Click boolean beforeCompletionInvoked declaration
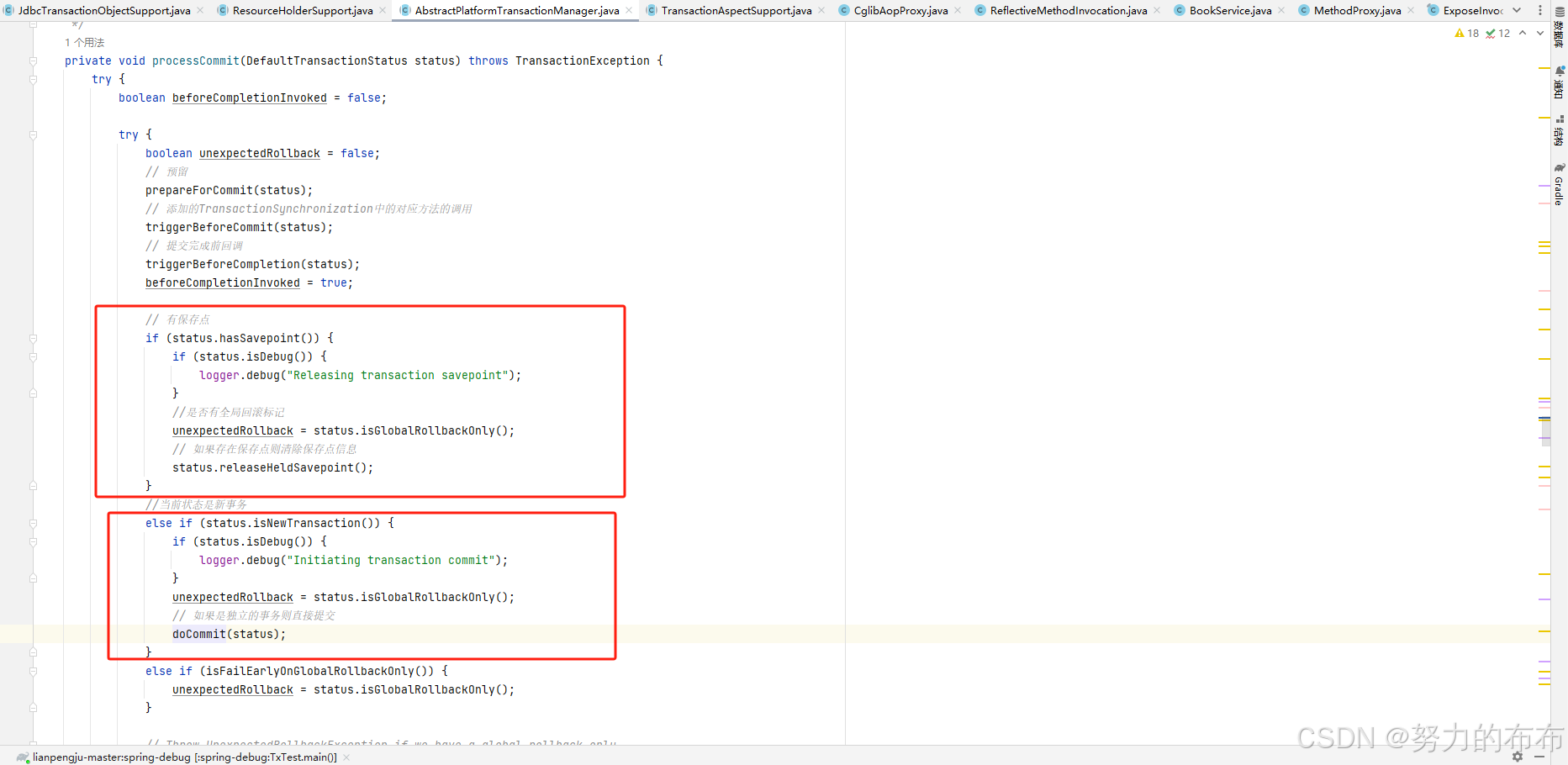Viewport: 1568px width, 765px height. click(x=252, y=98)
